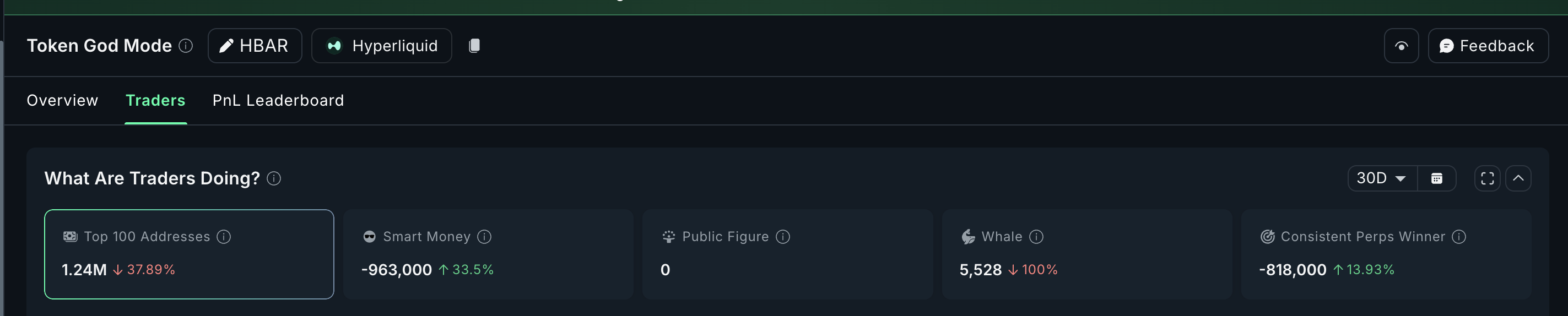
Task: Open the PnL Leaderboard tab
Action: click(x=278, y=100)
